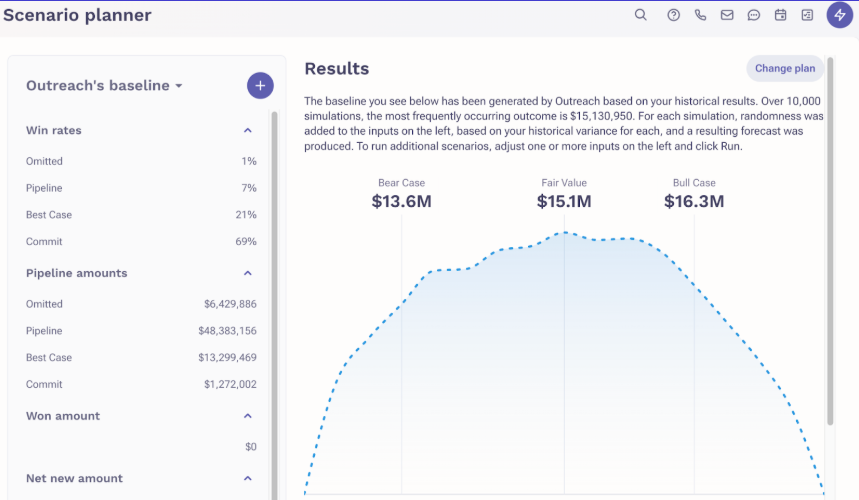Click the purple lightning bolt button
This screenshot has width=859, height=500.
pos(839,15)
